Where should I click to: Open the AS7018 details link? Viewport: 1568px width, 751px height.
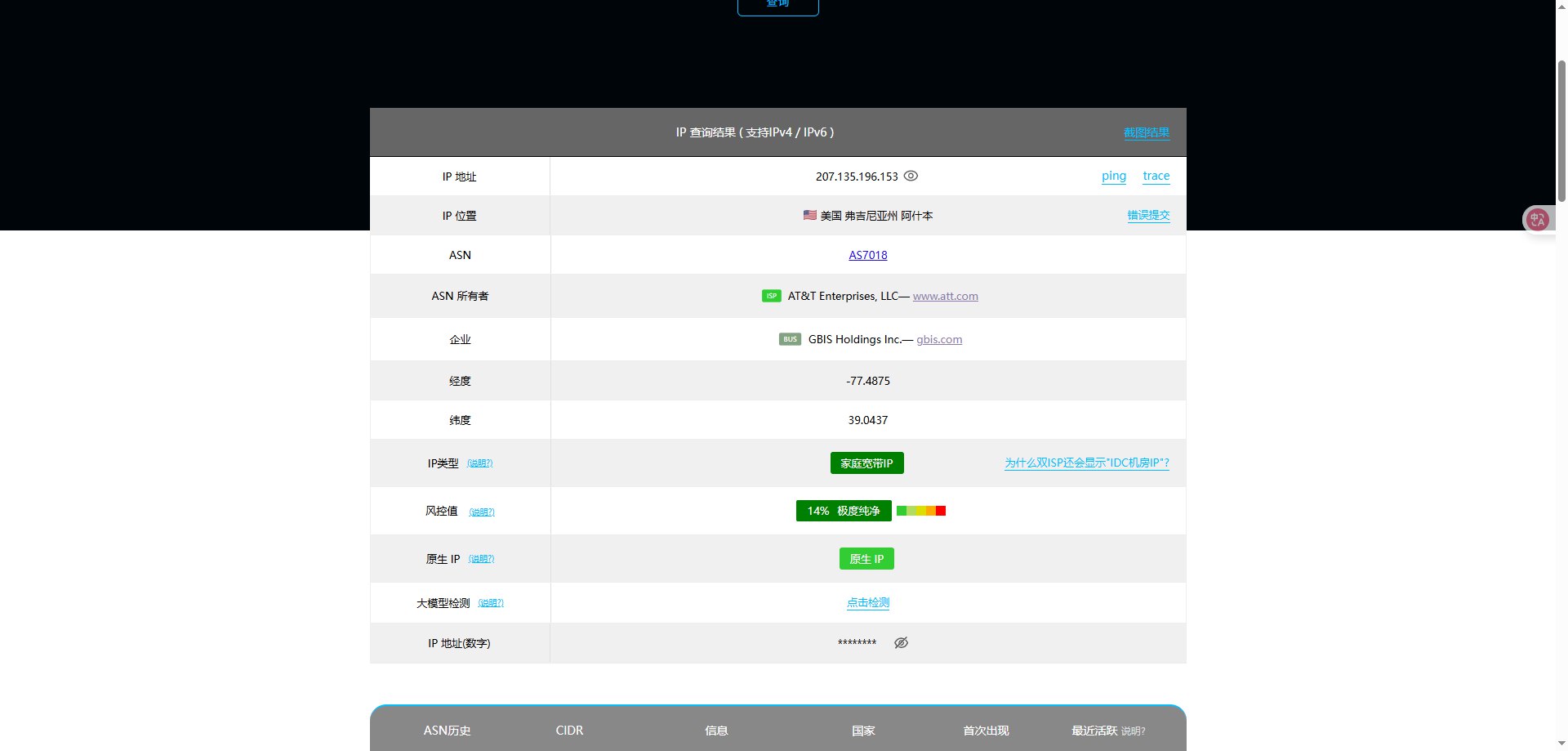click(x=866, y=254)
